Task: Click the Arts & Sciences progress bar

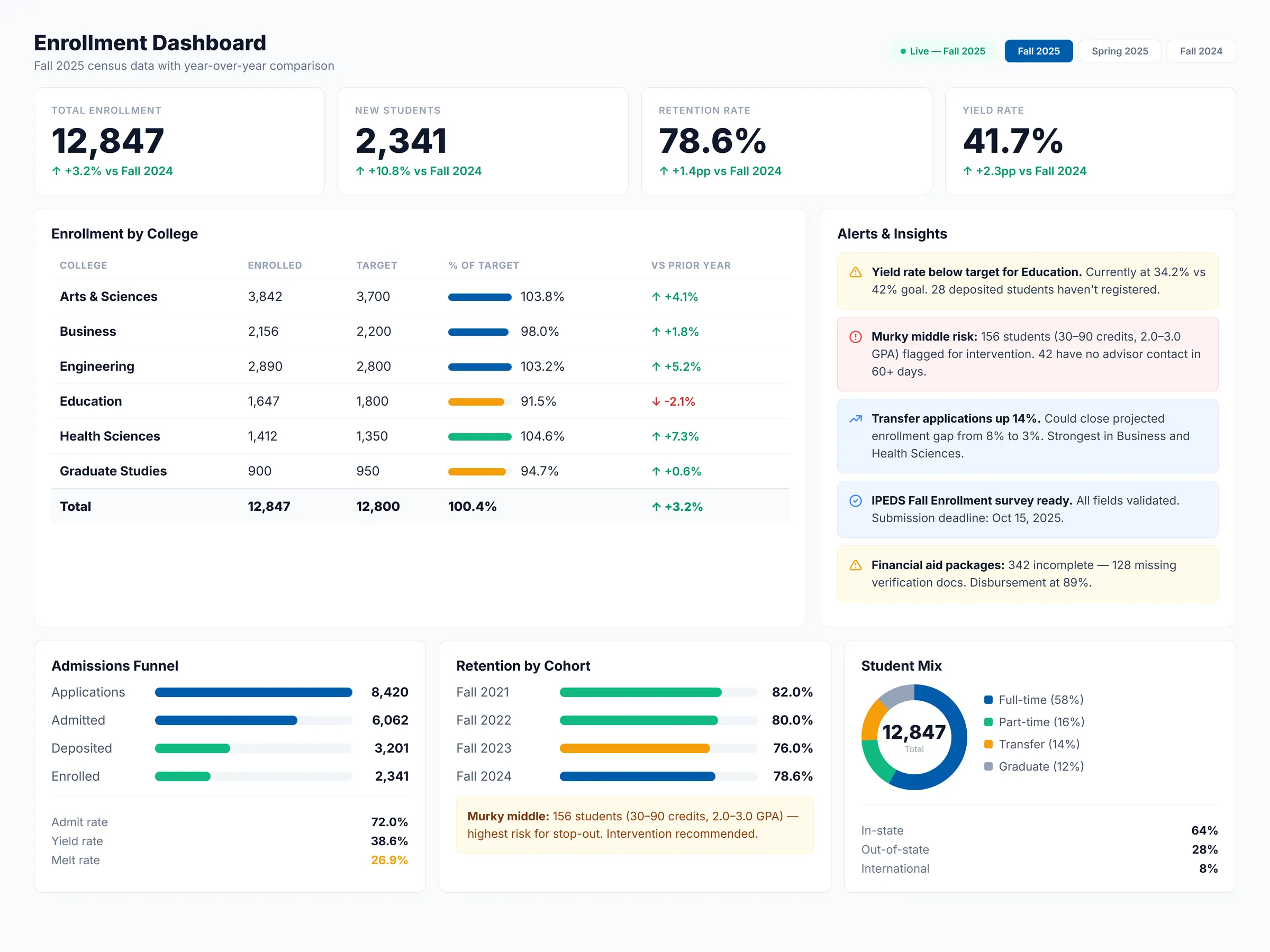Action: tap(480, 297)
